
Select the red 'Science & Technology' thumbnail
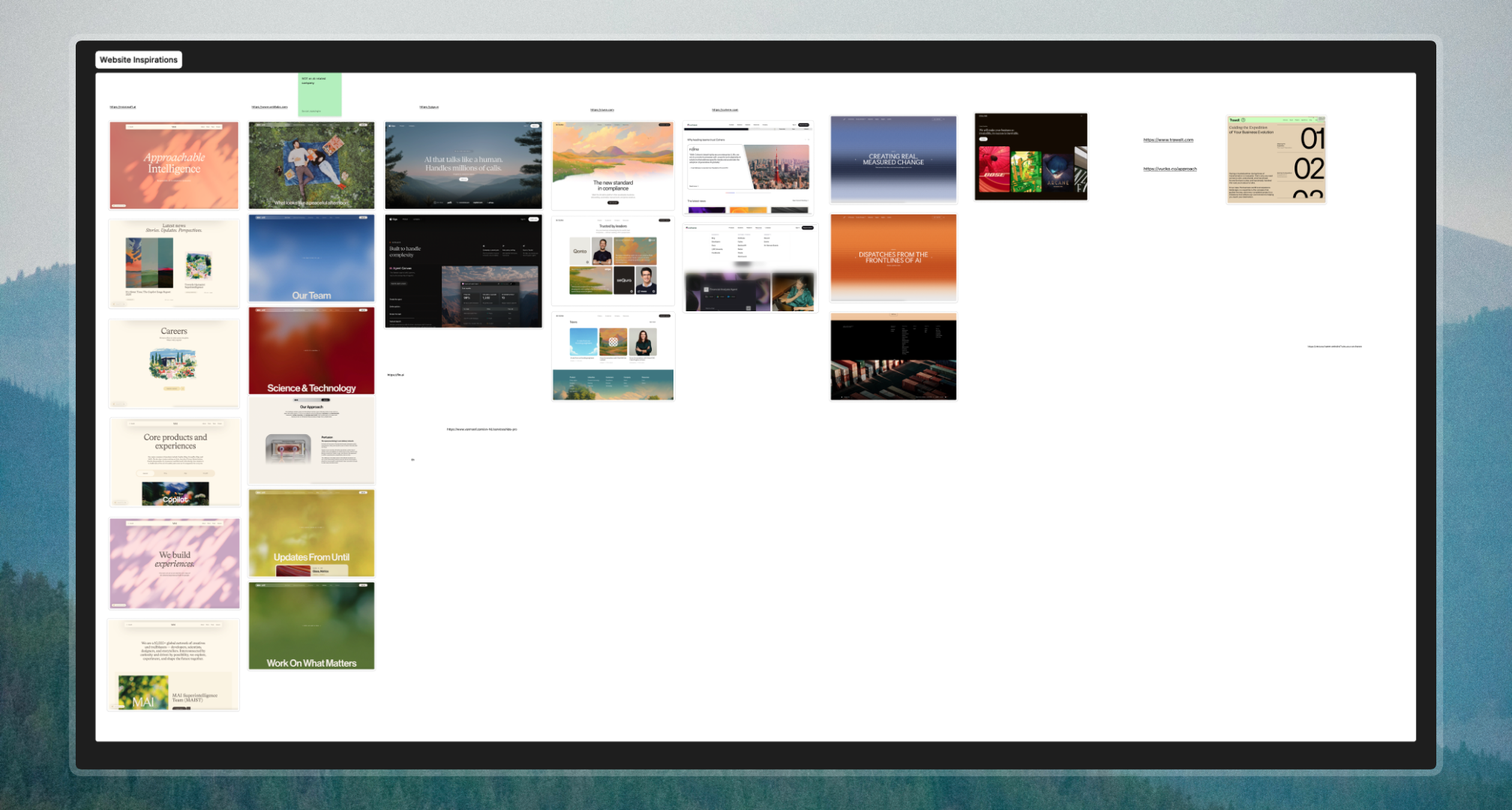pyautogui.click(x=311, y=351)
